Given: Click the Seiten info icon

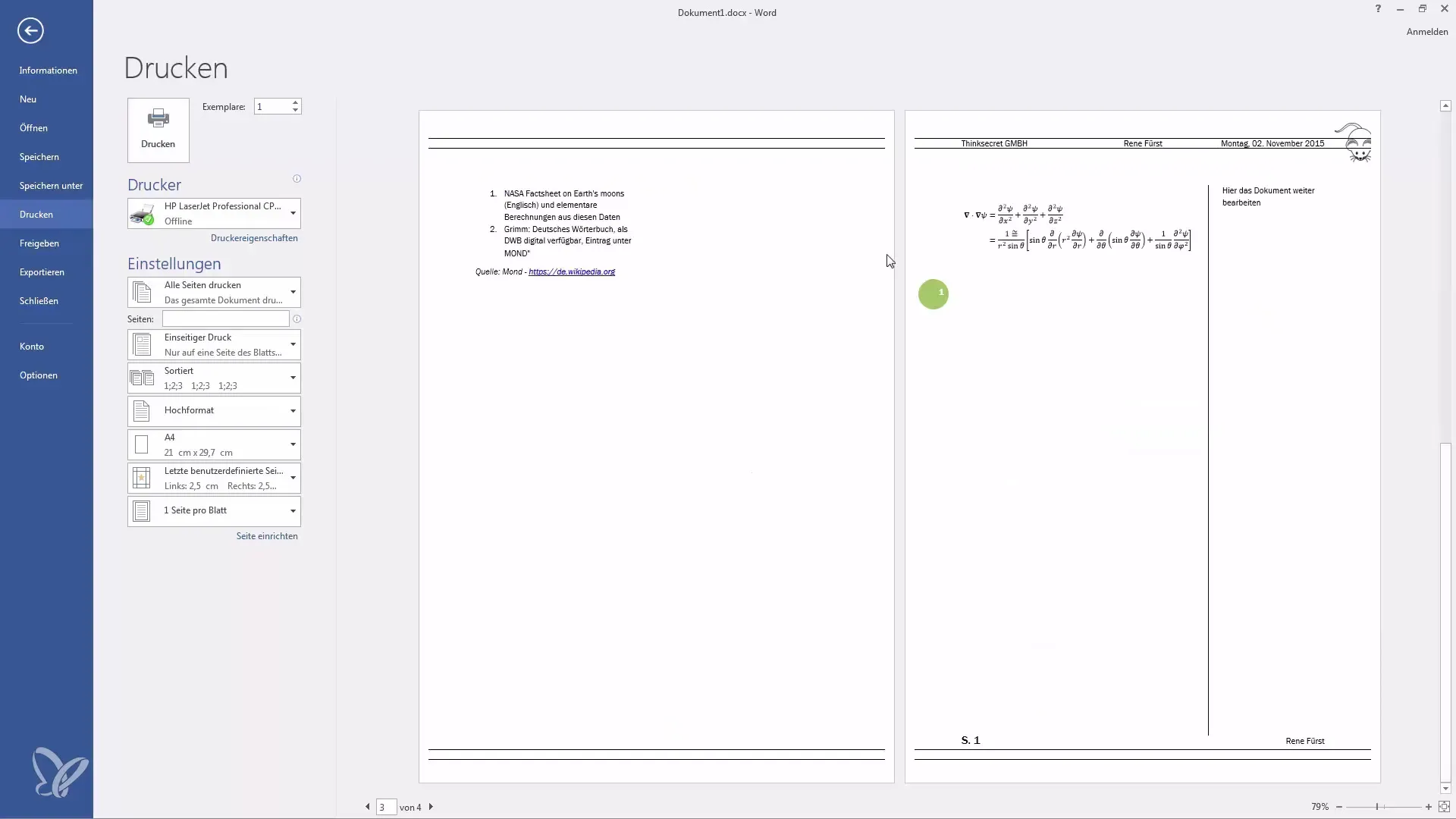Looking at the screenshot, I should click(x=297, y=319).
